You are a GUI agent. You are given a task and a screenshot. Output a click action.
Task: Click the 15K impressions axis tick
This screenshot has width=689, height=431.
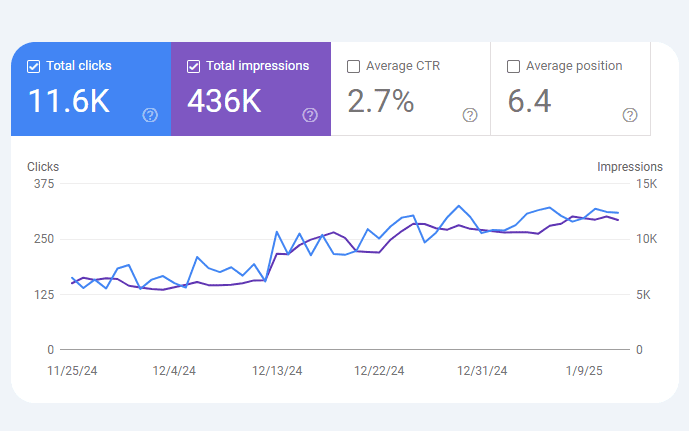tap(647, 184)
